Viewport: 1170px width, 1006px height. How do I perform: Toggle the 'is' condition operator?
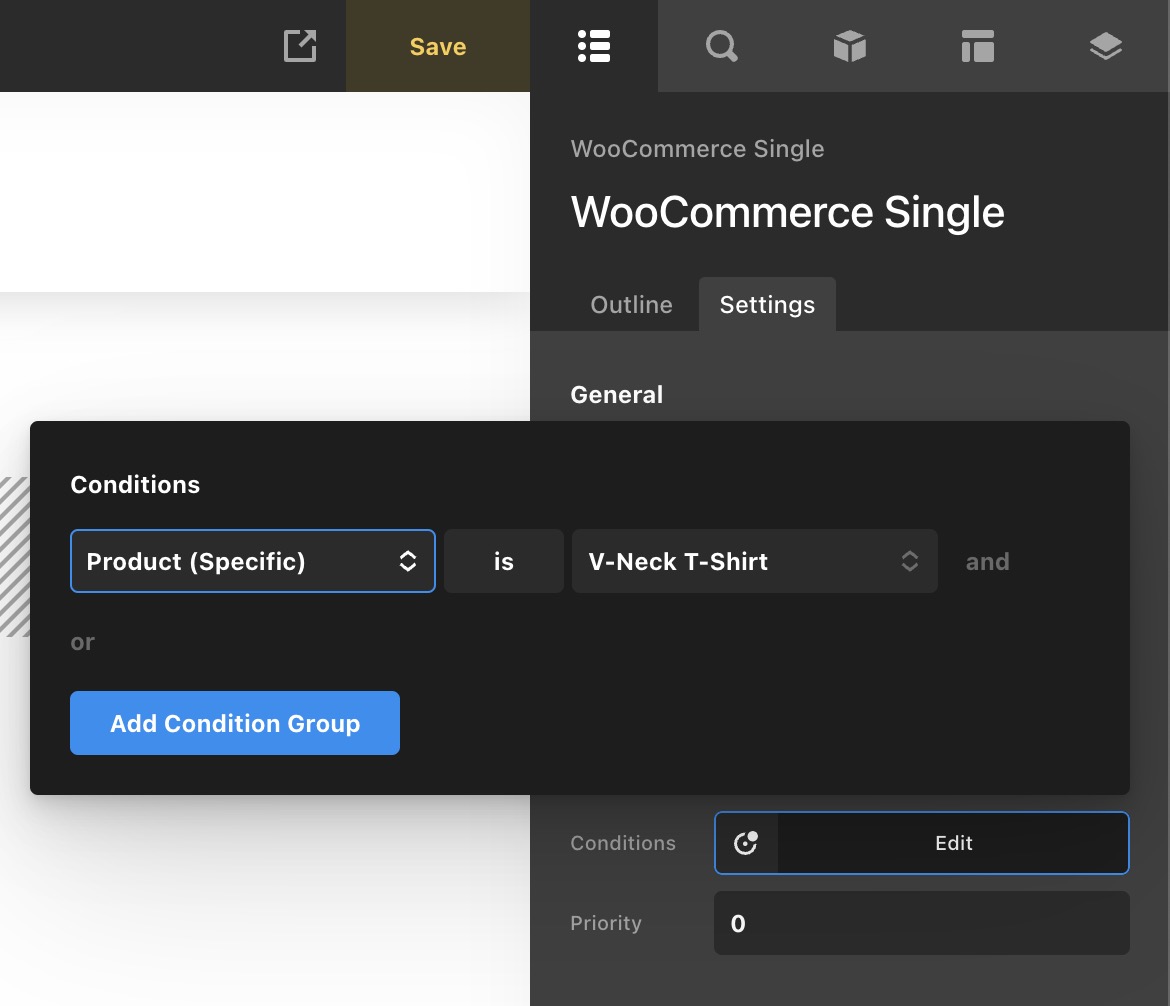(x=504, y=561)
